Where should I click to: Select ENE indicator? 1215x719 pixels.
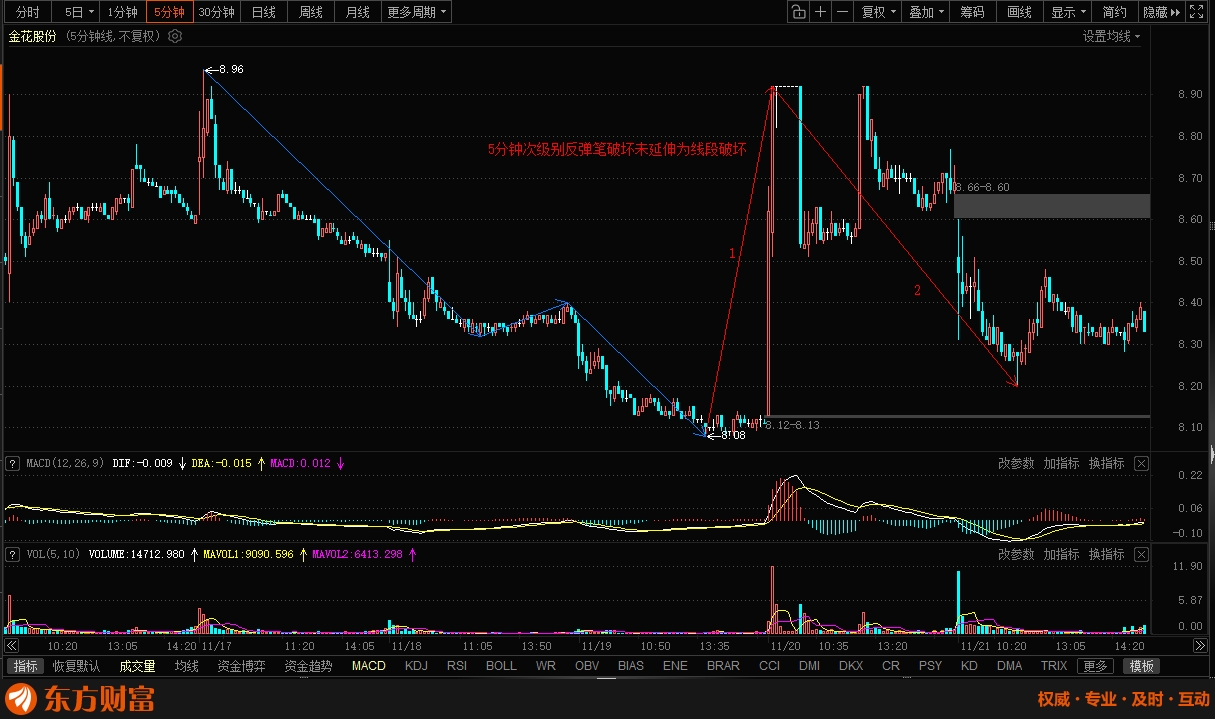pos(675,666)
